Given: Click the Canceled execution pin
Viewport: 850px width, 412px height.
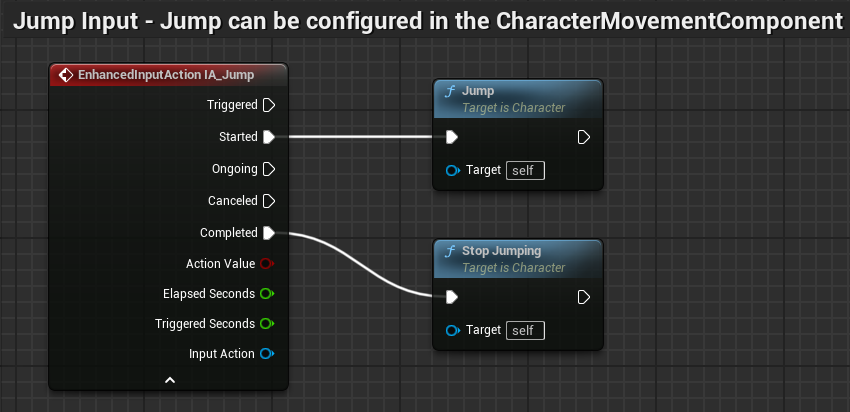Looking at the screenshot, I should tap(268, 201).
